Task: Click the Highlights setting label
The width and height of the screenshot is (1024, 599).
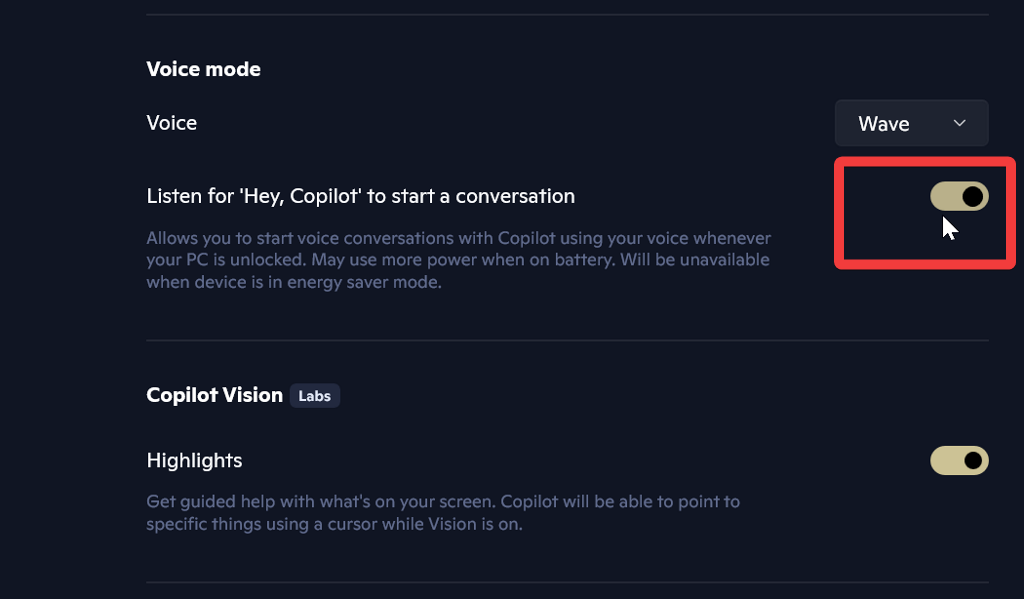Action: point(194,460)
